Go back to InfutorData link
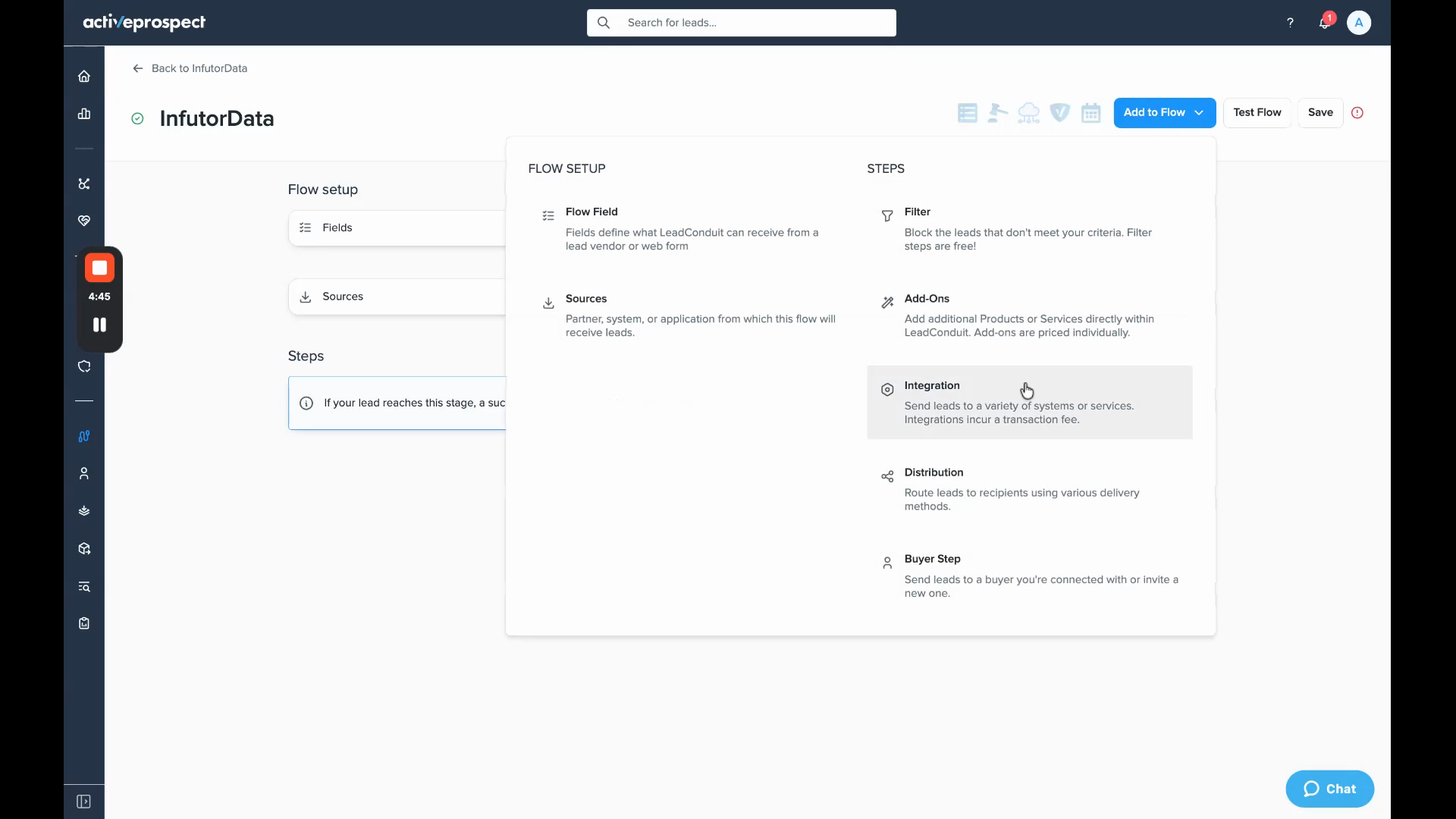 coord(190,68)
